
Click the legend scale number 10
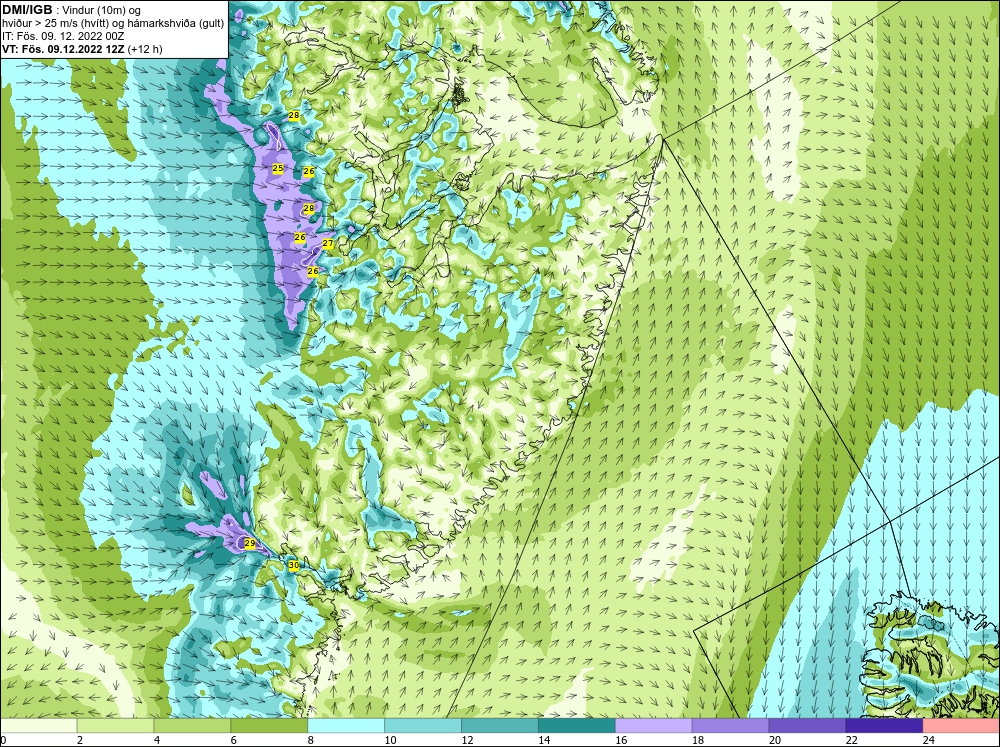[390, 740]
